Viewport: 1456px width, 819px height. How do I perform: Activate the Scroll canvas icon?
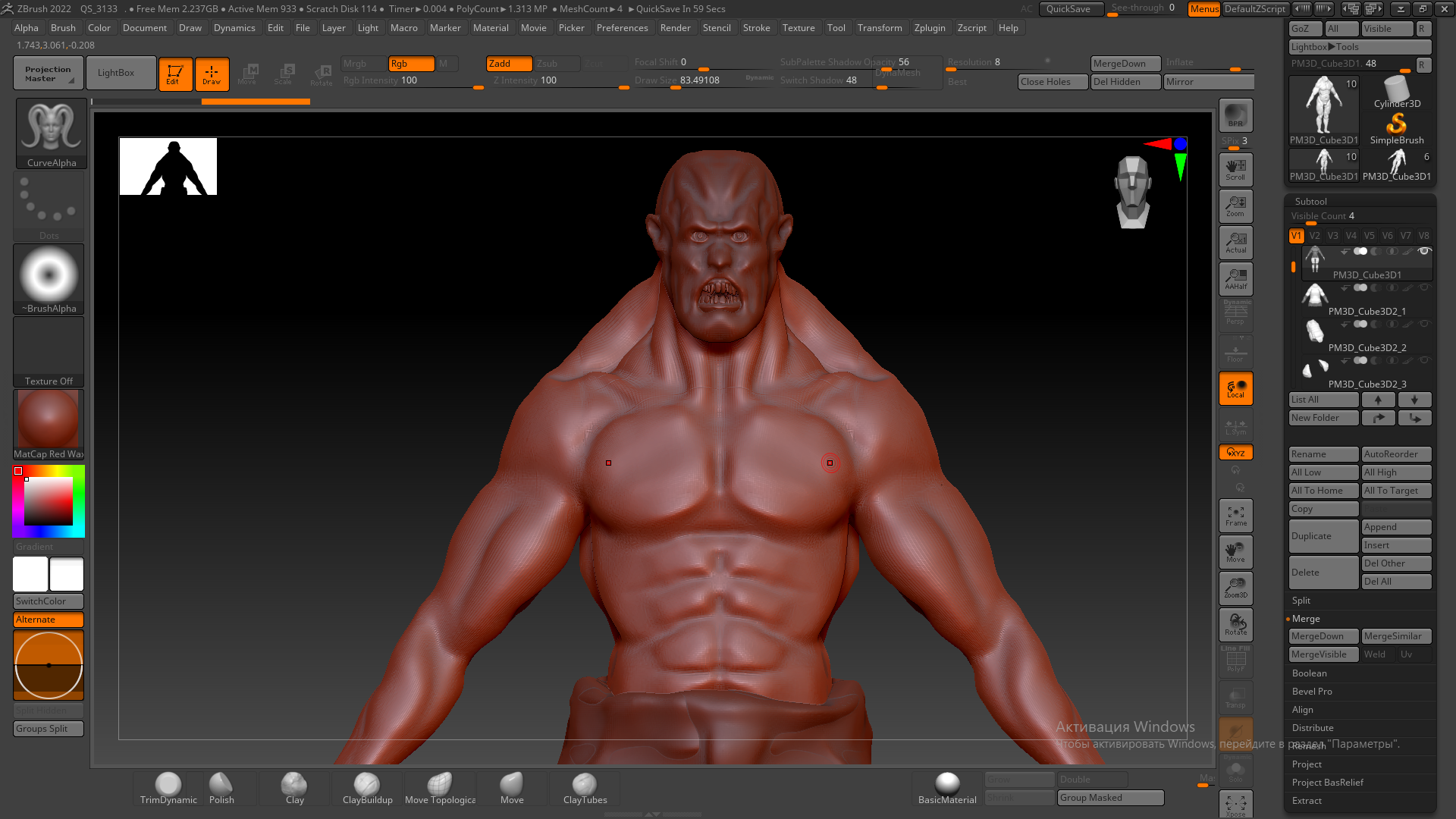[1235, 170]
